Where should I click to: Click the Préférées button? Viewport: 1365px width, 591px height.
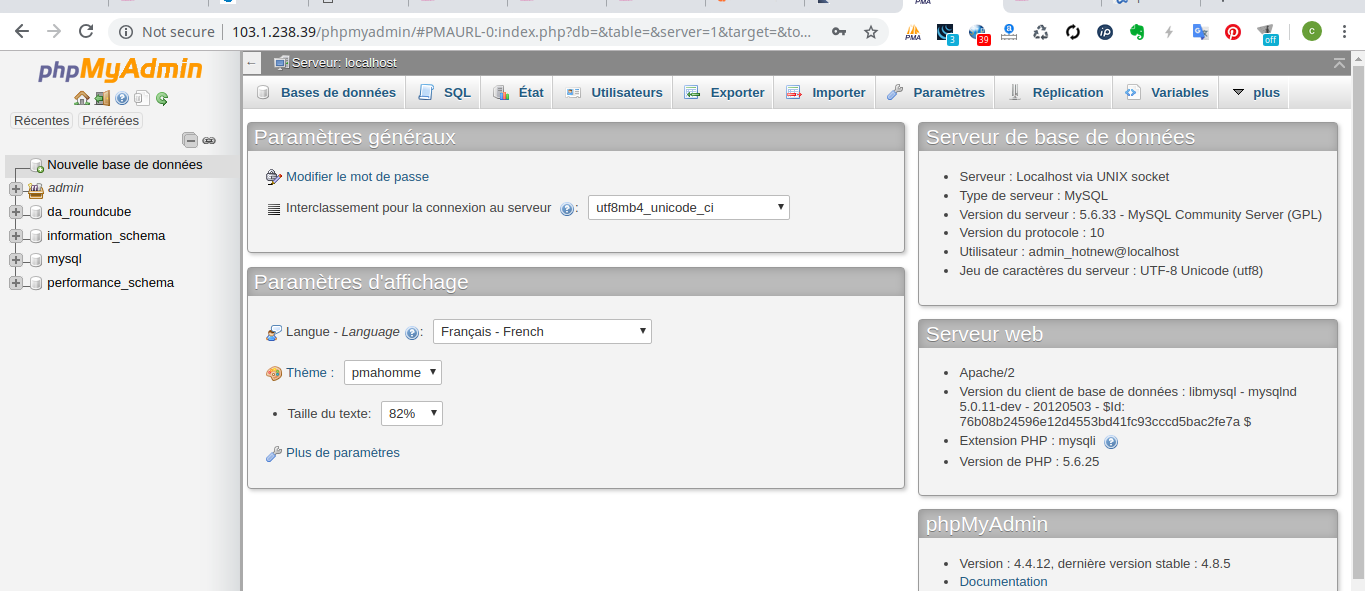point(110,121)
